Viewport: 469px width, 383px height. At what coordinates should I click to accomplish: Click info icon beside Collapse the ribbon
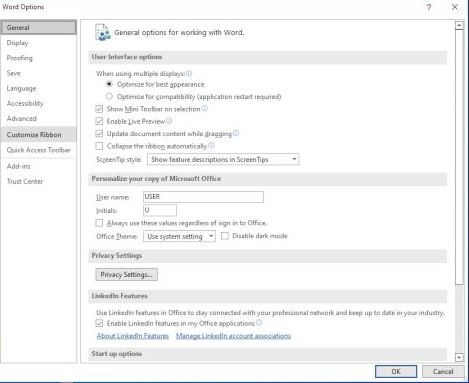pyautogui.click(x=211, y=146)
